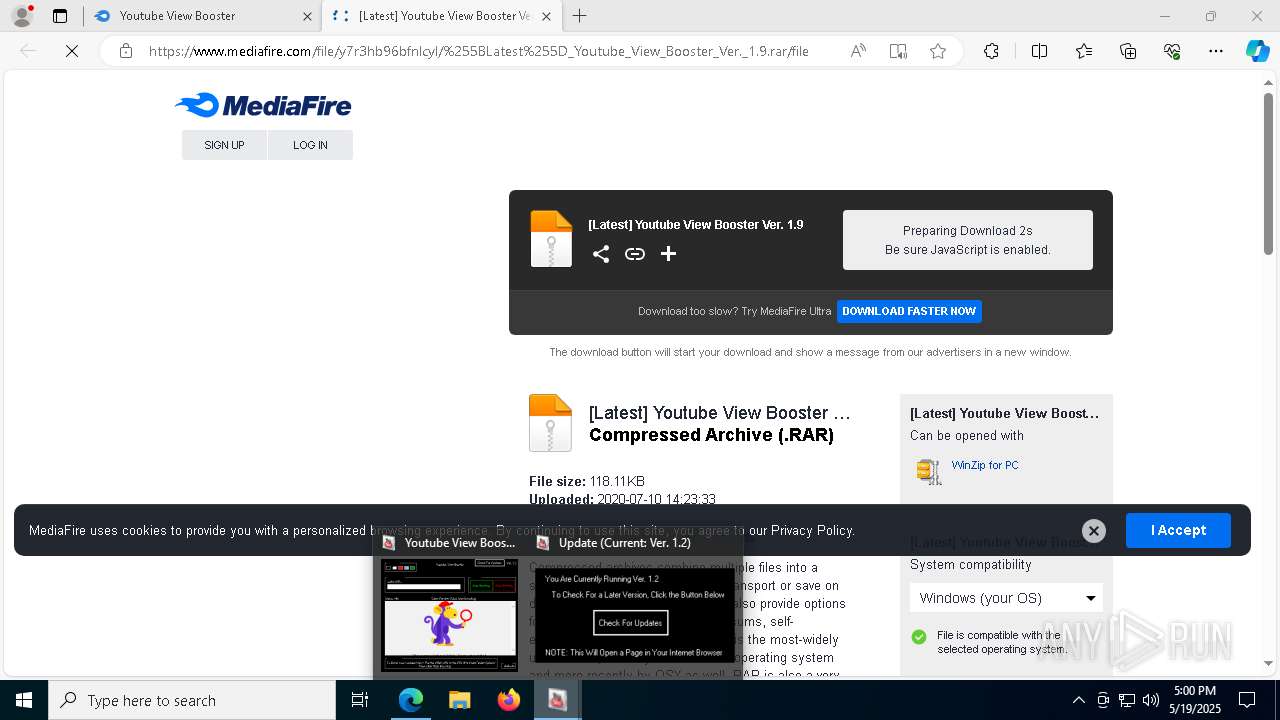Open the notification center icon

coord(1247,700)
